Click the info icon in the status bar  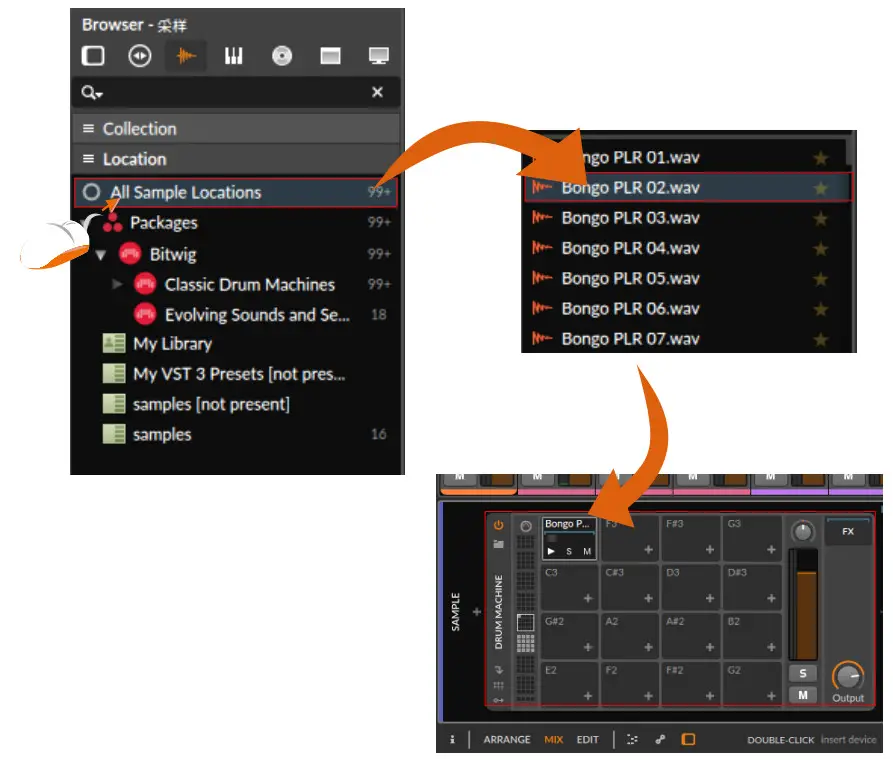click(452, 737)
